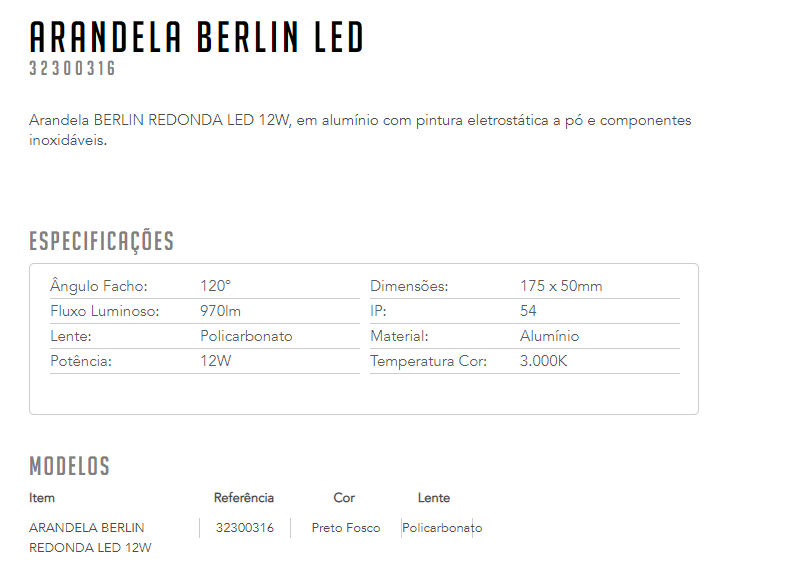Click the MODELOS section heading

click(x=69, y=466)
